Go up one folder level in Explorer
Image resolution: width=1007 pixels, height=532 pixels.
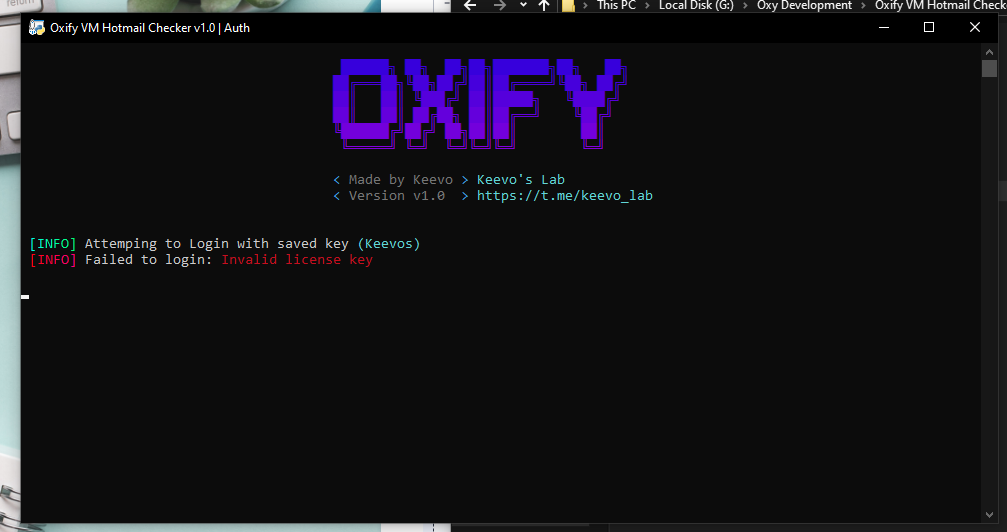pos(544,5)
